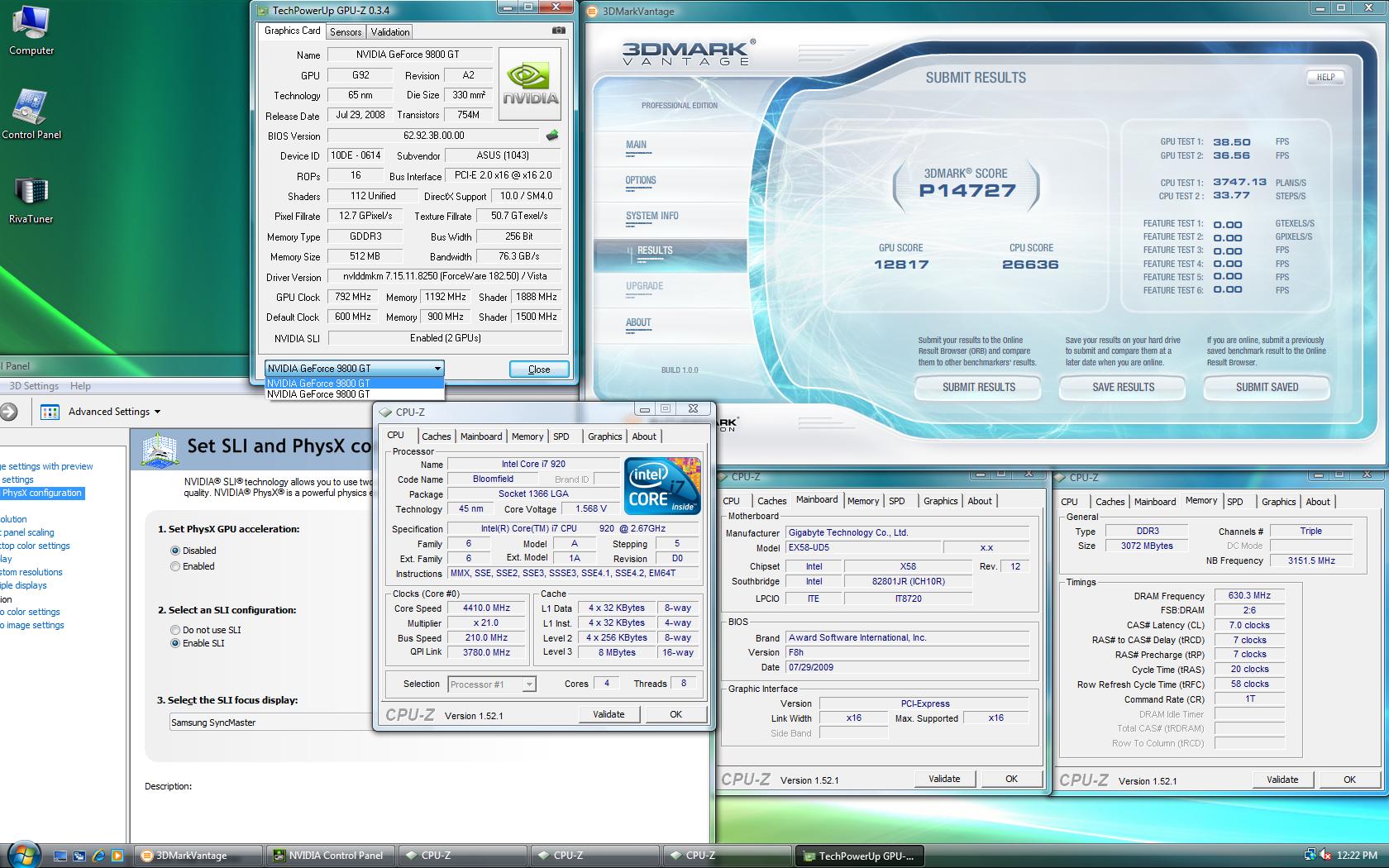Click the 3DMark score P14727
Image resolution: width=1389 pixels, height=868 pixels.
(x=967, y=190)
